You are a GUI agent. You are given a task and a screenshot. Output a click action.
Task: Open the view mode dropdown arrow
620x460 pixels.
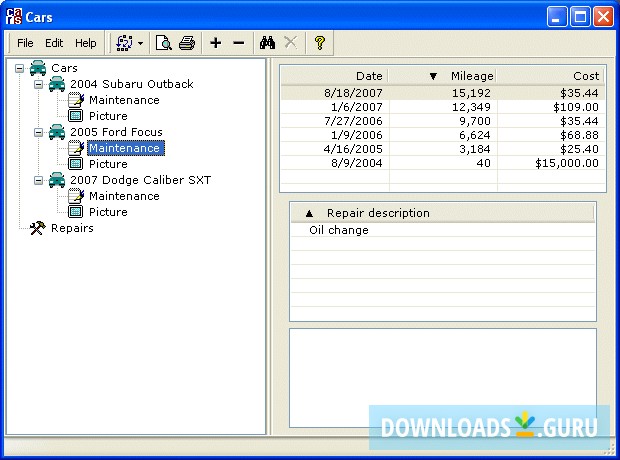[x=141, y=44]
